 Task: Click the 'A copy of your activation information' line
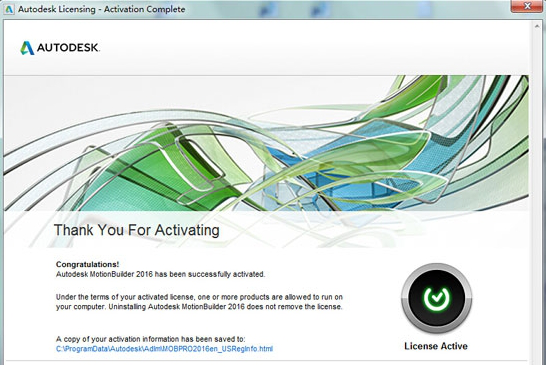[x=150, y=339]
